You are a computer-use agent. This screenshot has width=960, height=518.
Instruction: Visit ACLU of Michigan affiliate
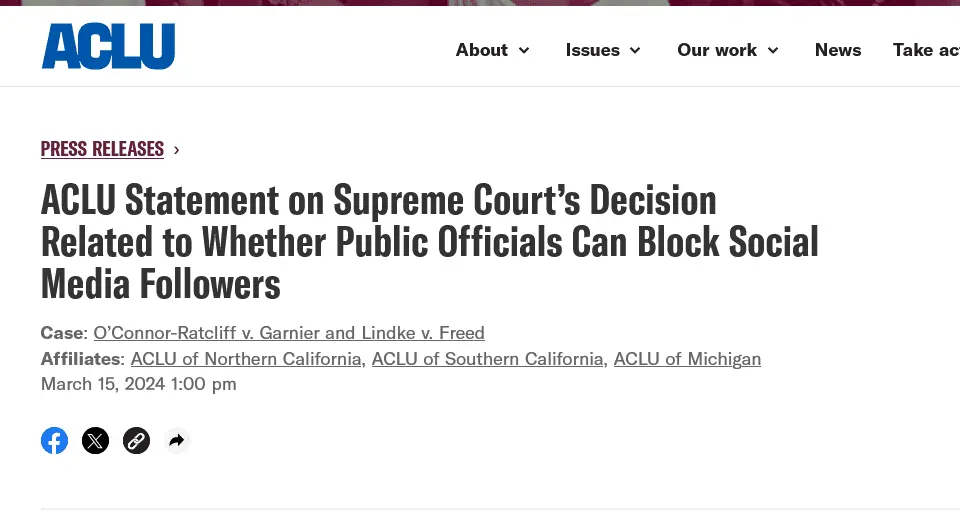(687, 359)
